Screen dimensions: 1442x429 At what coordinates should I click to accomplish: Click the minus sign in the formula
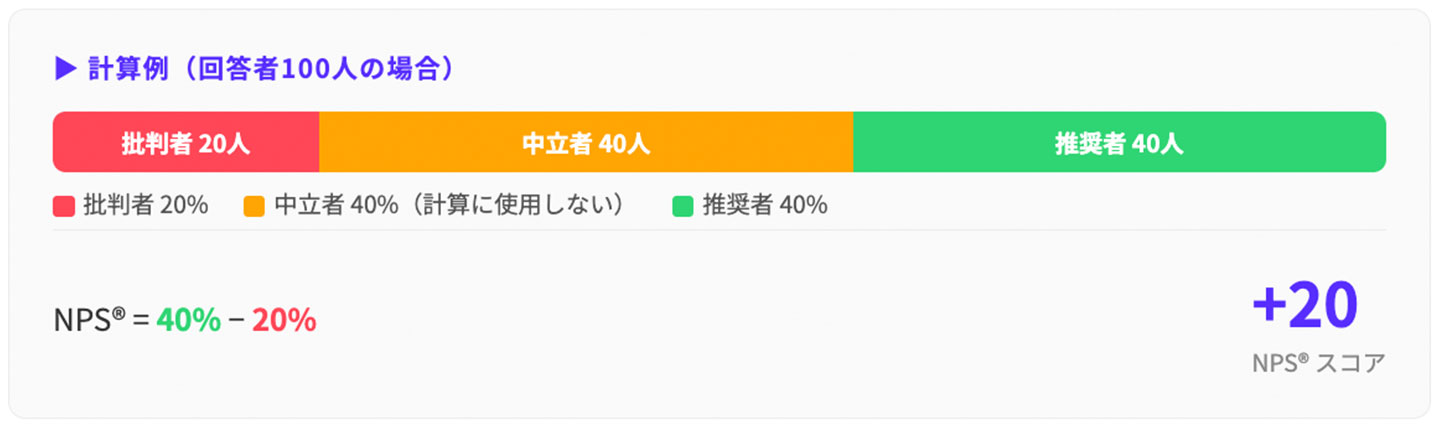[x=236, y=320]
